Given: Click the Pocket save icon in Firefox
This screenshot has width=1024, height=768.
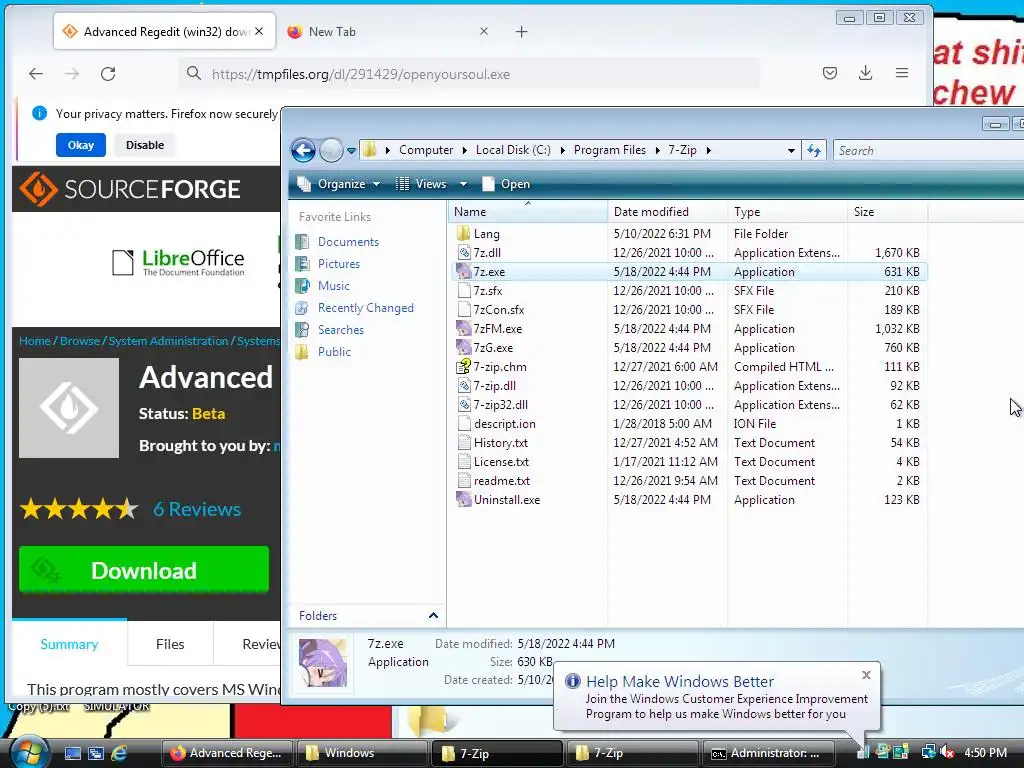Looking at the screenshot, I should (829, 73).
